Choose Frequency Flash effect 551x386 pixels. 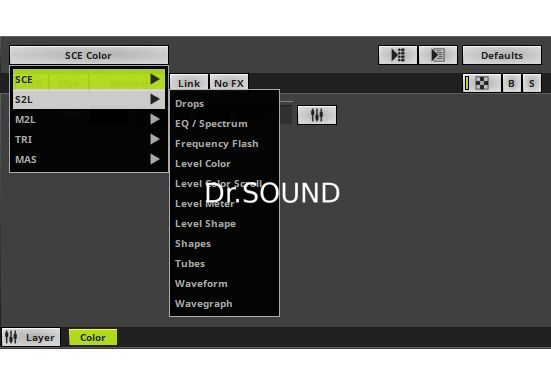pos(224,144)
